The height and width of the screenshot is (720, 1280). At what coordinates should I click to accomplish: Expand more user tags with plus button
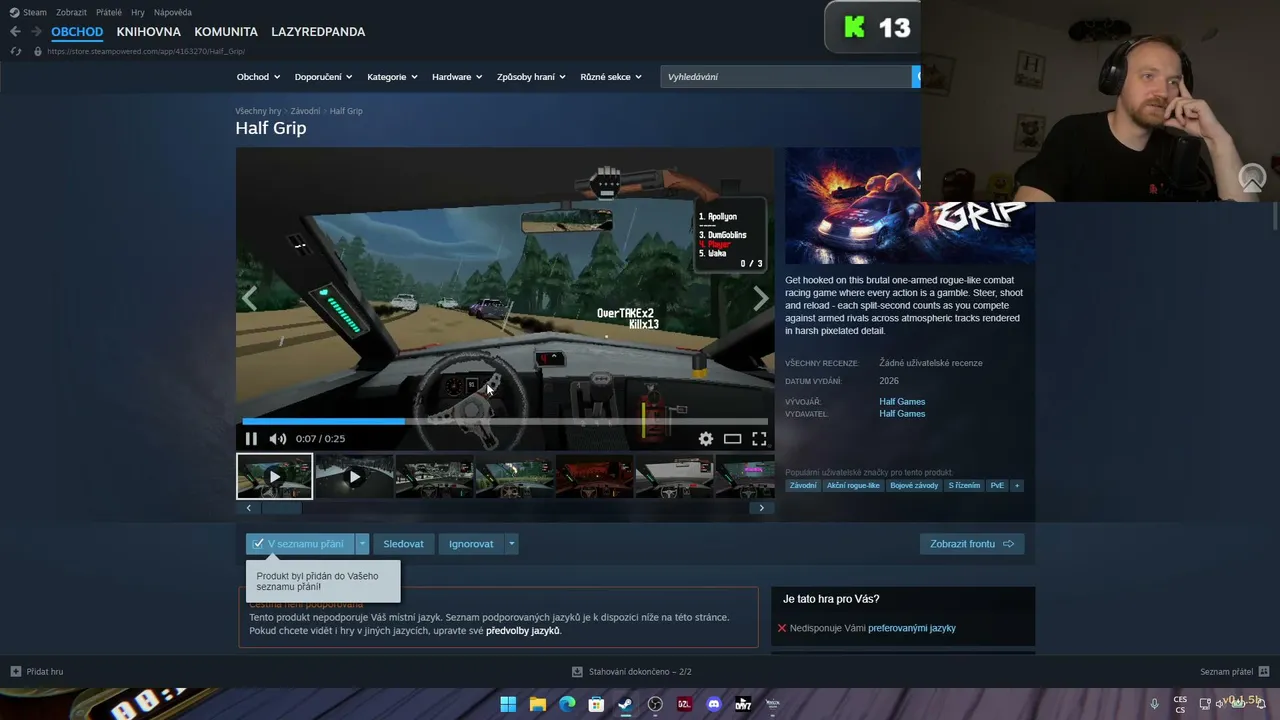(1017, 486)
